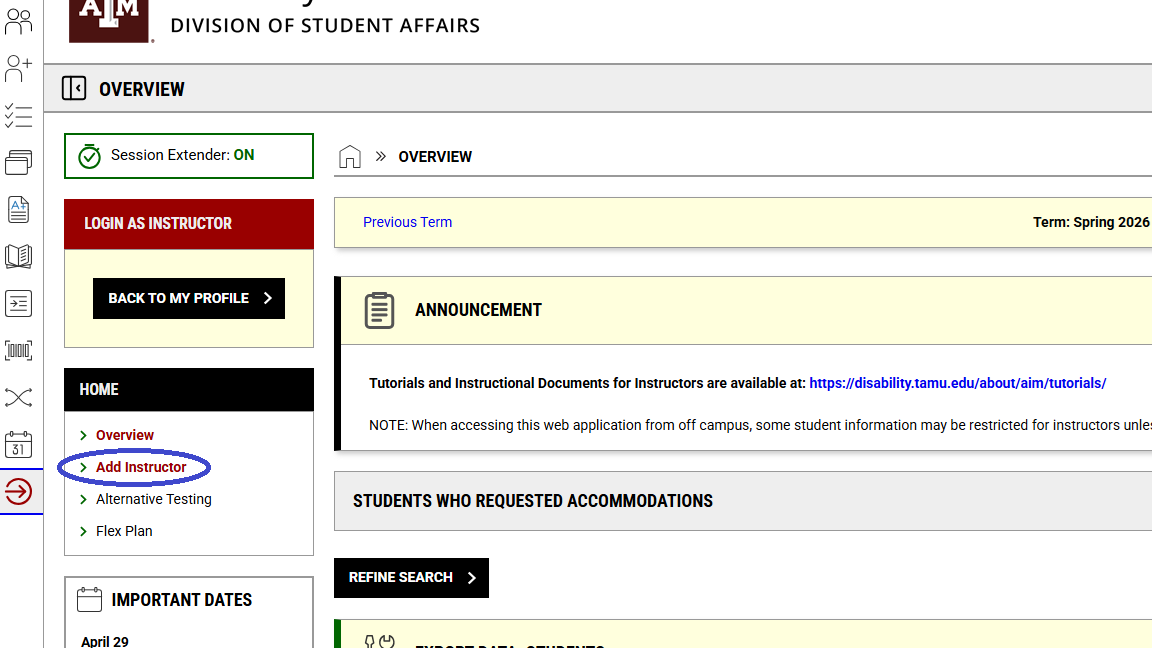Click the add person icon in sidebar
This screenshot has width=1152, height=648.
pos(19,68)
